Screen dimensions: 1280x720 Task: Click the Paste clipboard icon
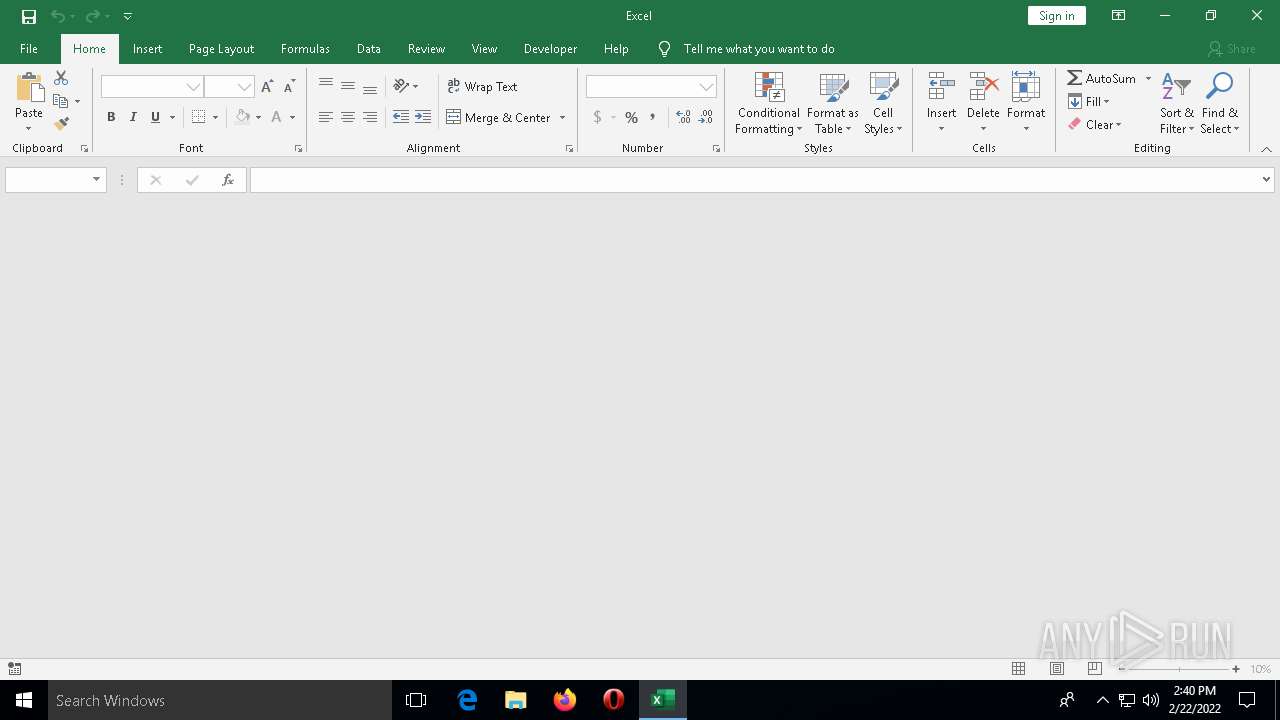pyautogui.click(x=29, y=88)
